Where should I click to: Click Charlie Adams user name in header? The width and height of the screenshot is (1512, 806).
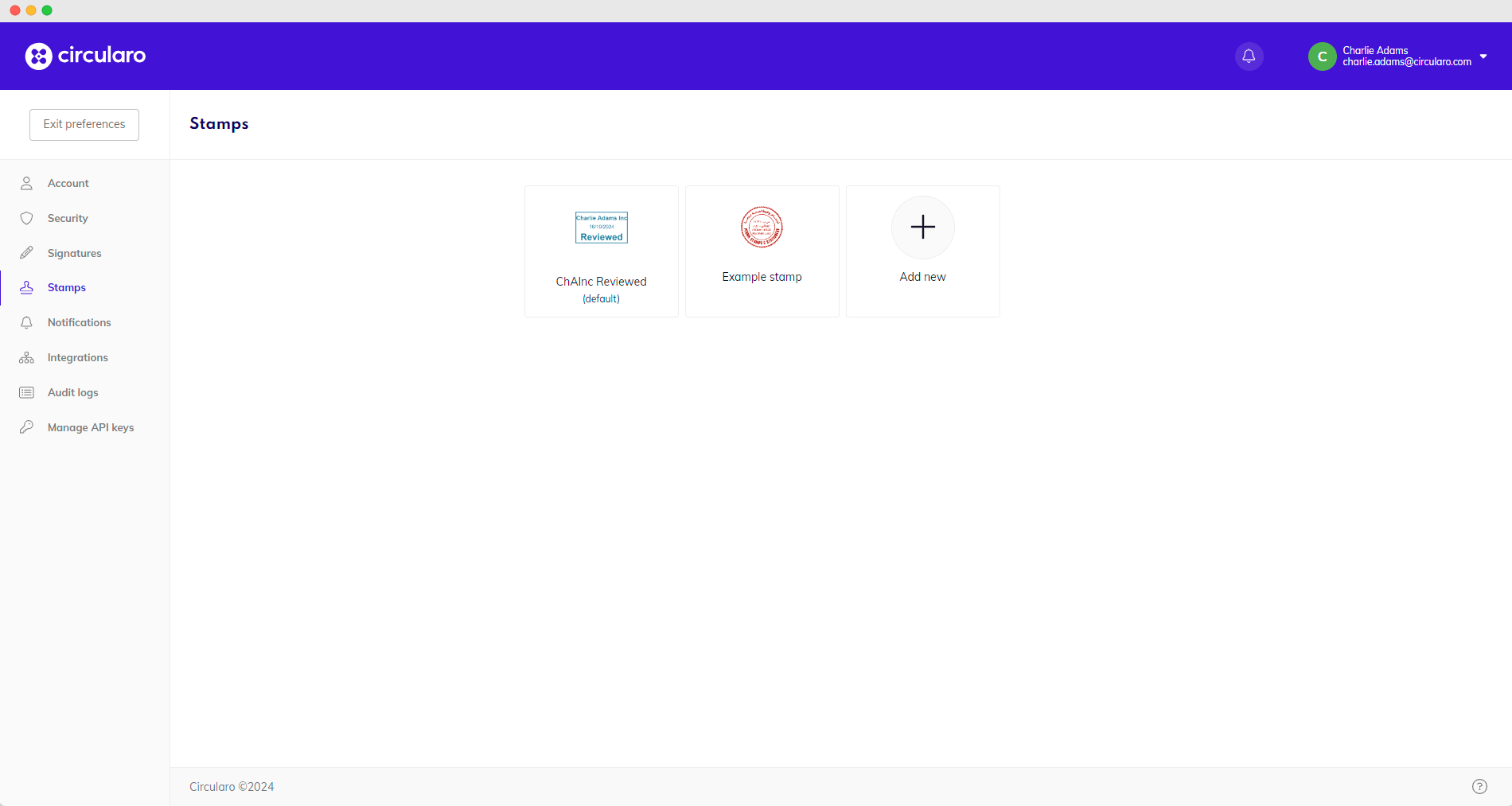1375,50
